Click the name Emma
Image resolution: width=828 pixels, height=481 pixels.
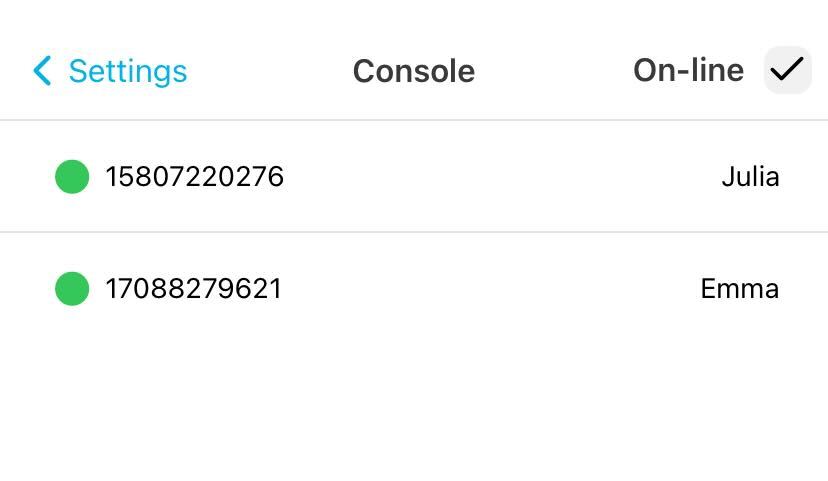(x=739, y=289)
